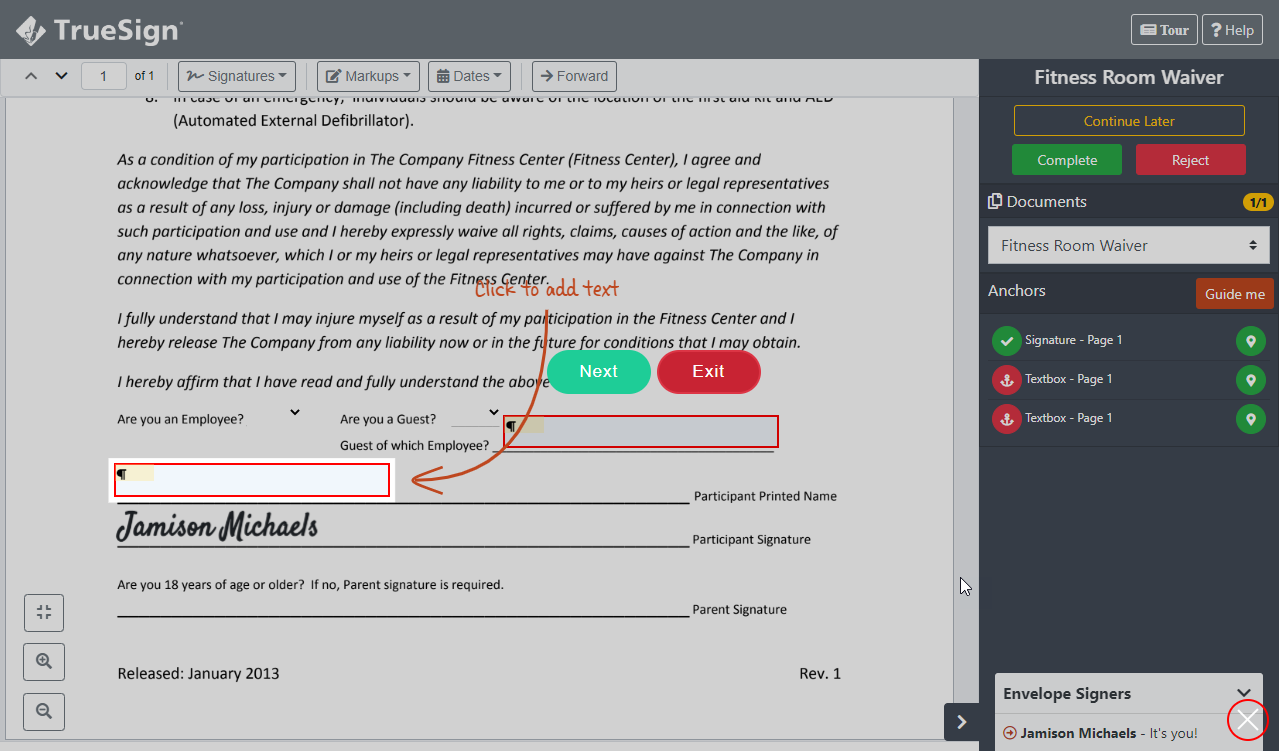The height and width of the screenshot is (751, 1279).
Task: Click the TrueSign logo
Action: pyautogui.click(x=95, y=29)
